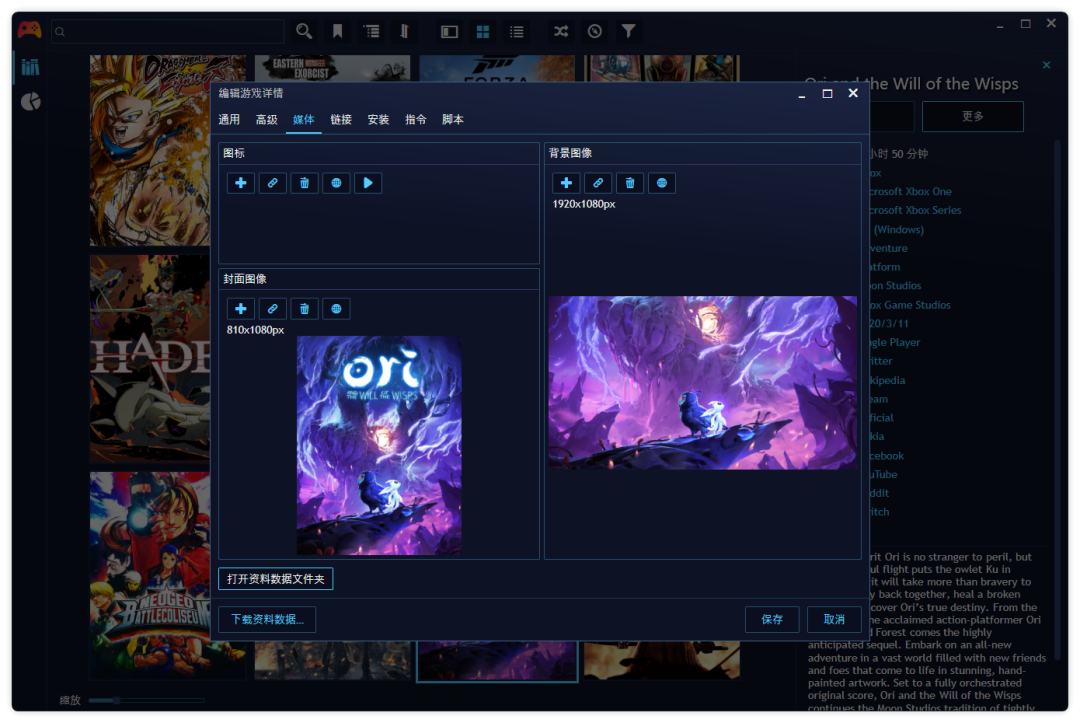Select the Ori background image preview
Image resolution: width=1080 pixels, height=723 pixels.
(703, 383)
